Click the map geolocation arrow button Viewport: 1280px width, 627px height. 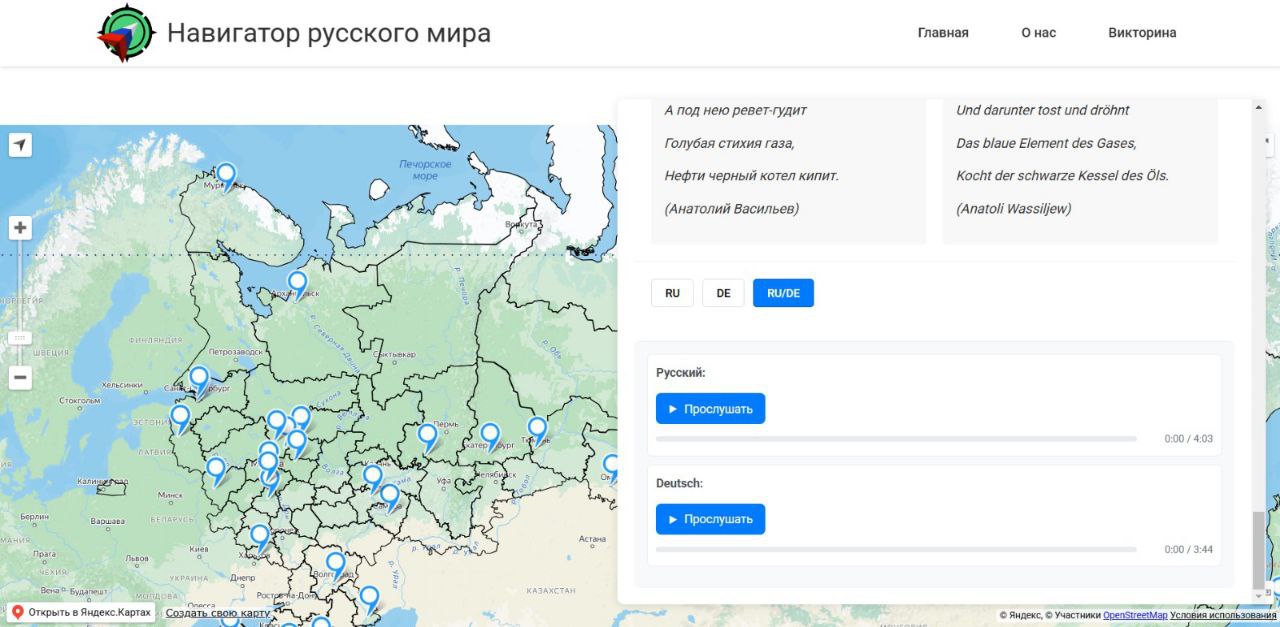(20, 145)
